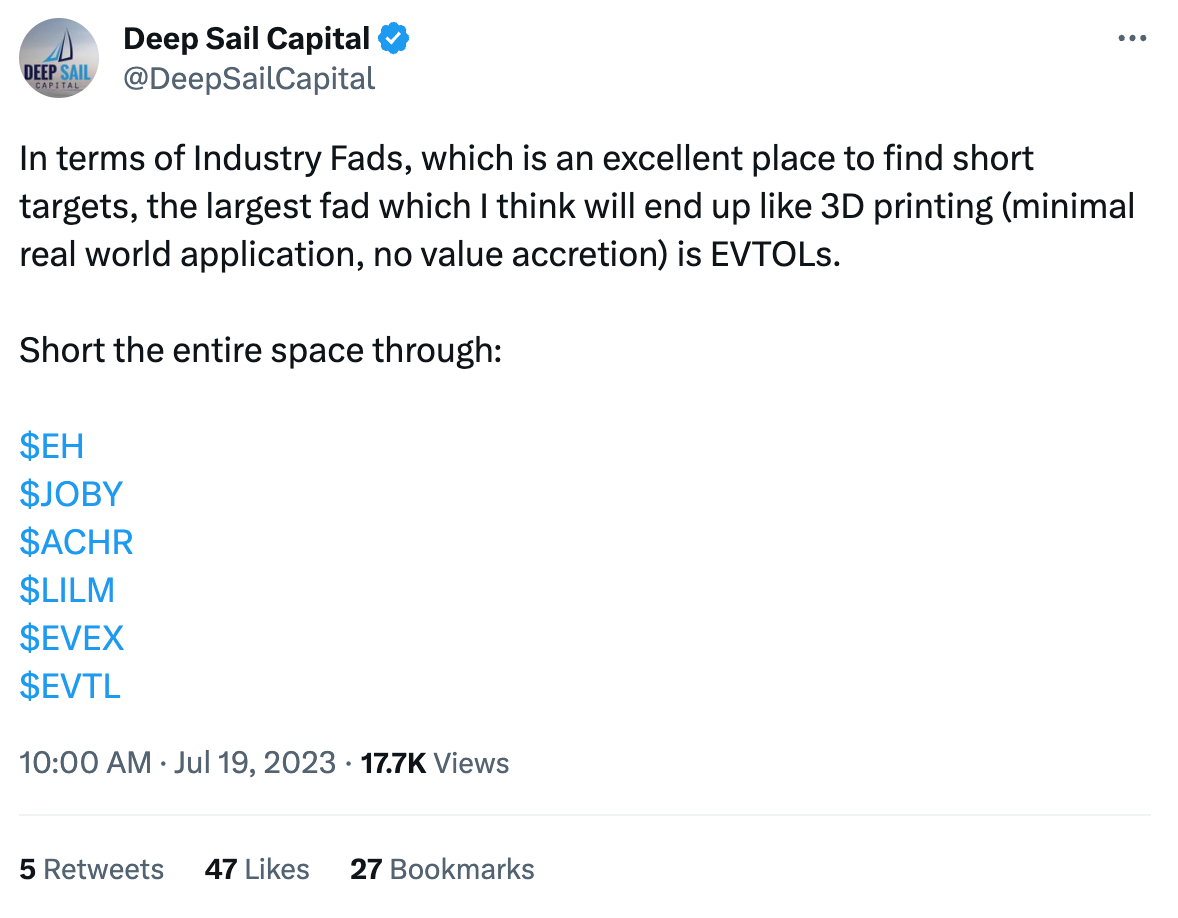Open the $JOBY cashtag
Image resolution: width=1178 pixels, height=918 pixels.
[71, 494]
